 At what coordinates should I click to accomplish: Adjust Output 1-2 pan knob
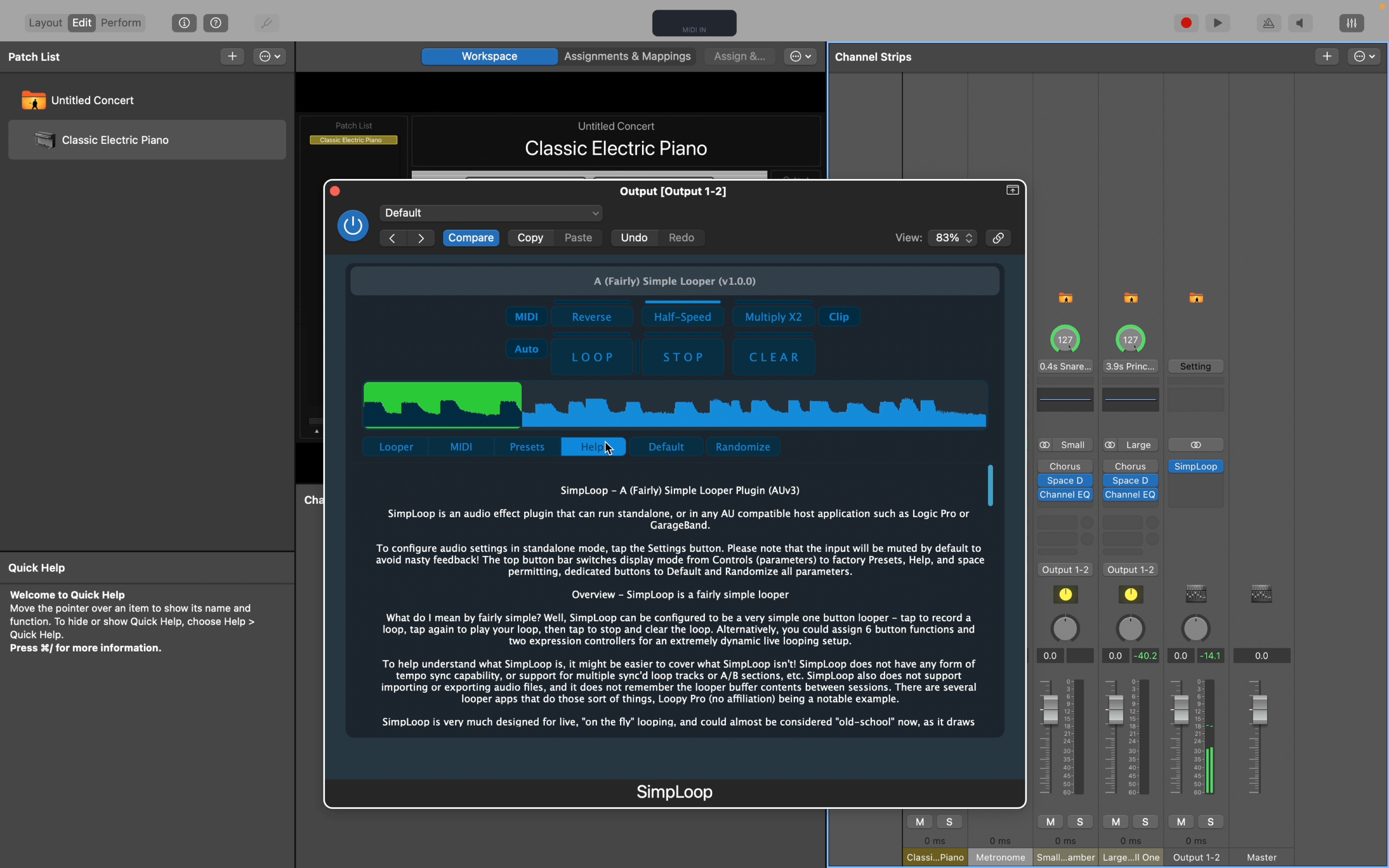point(1196,629)
